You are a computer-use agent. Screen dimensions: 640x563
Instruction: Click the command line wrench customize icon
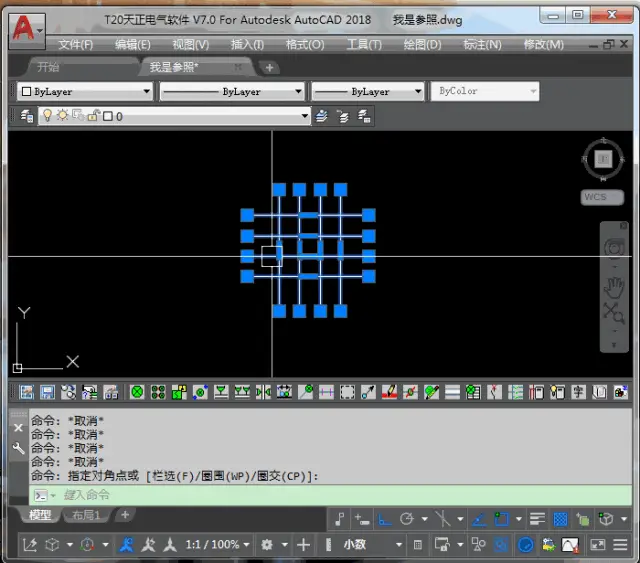18,449
